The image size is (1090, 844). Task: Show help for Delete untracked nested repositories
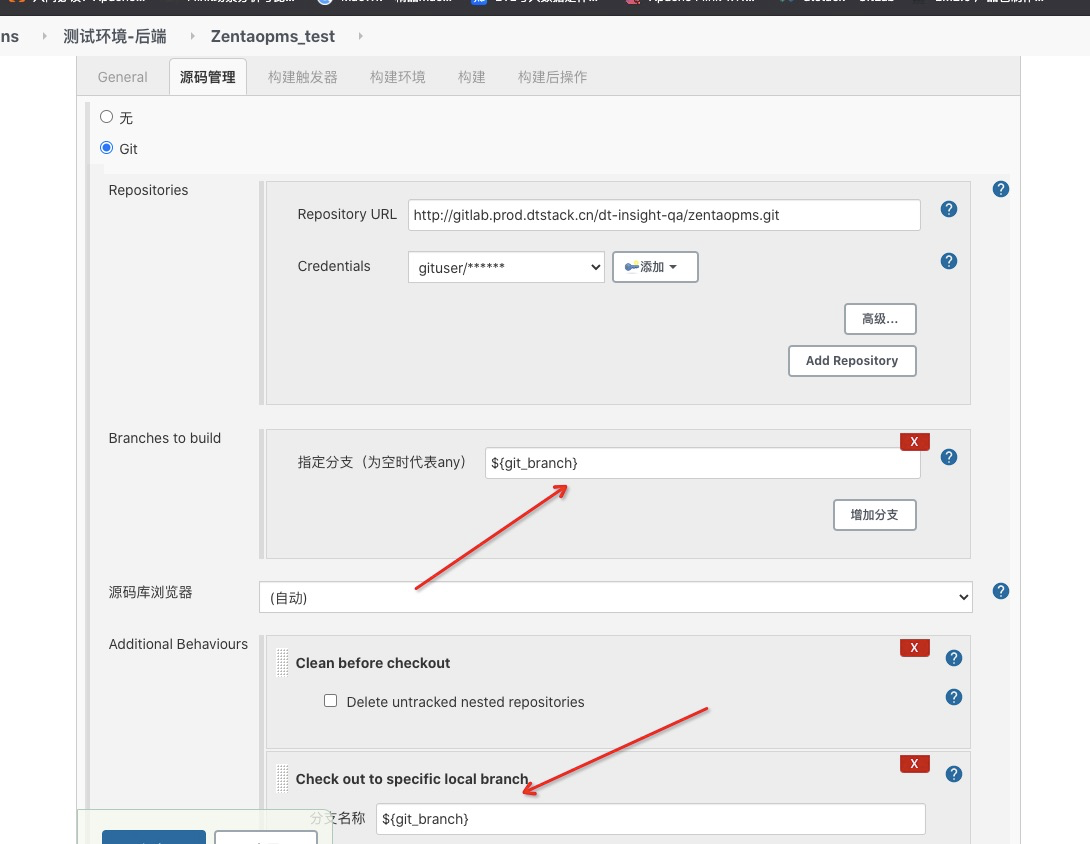954,697
